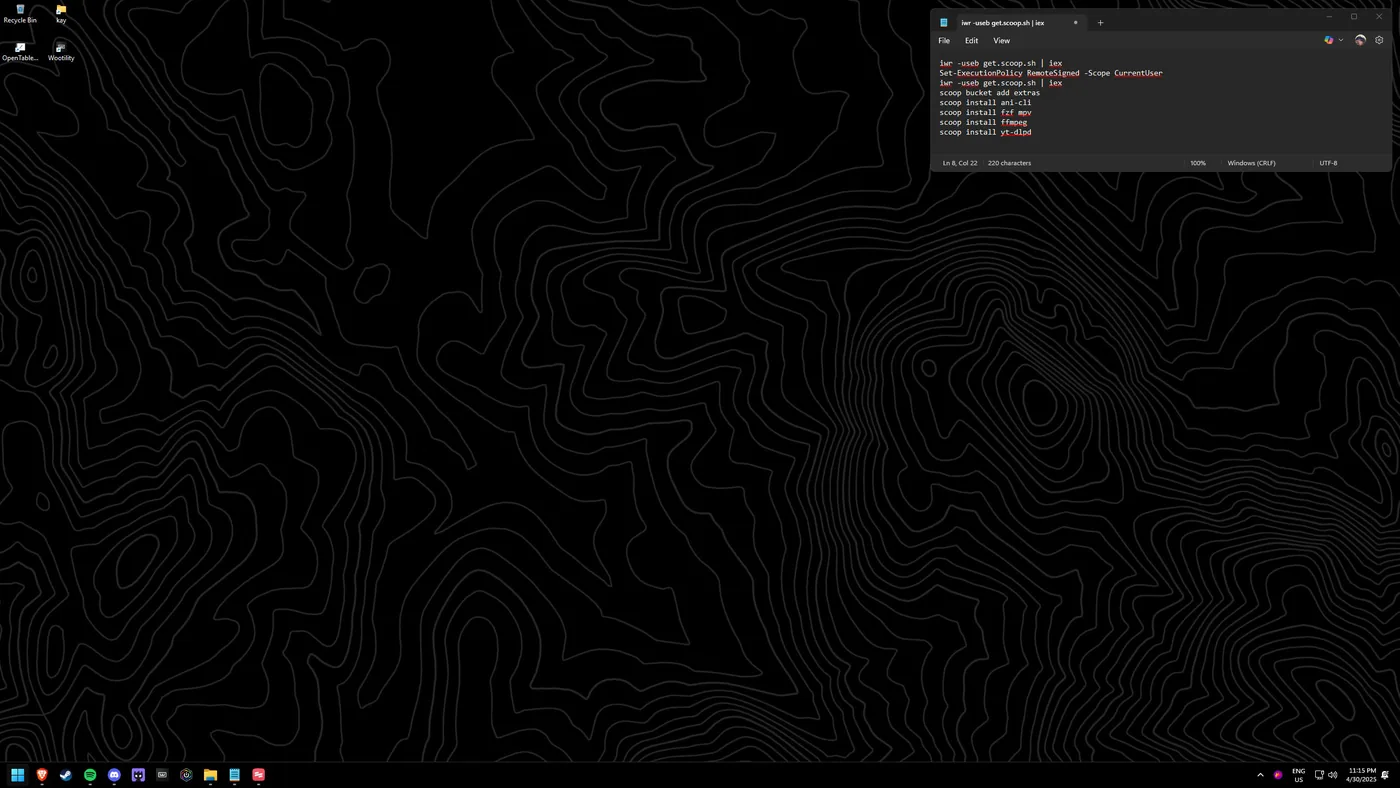Image resolution: width=1400 pixels, height=788 pixels.
Task: Open the View menu in Notepad
Action: pyautogui.click(x=1001, y=41)
